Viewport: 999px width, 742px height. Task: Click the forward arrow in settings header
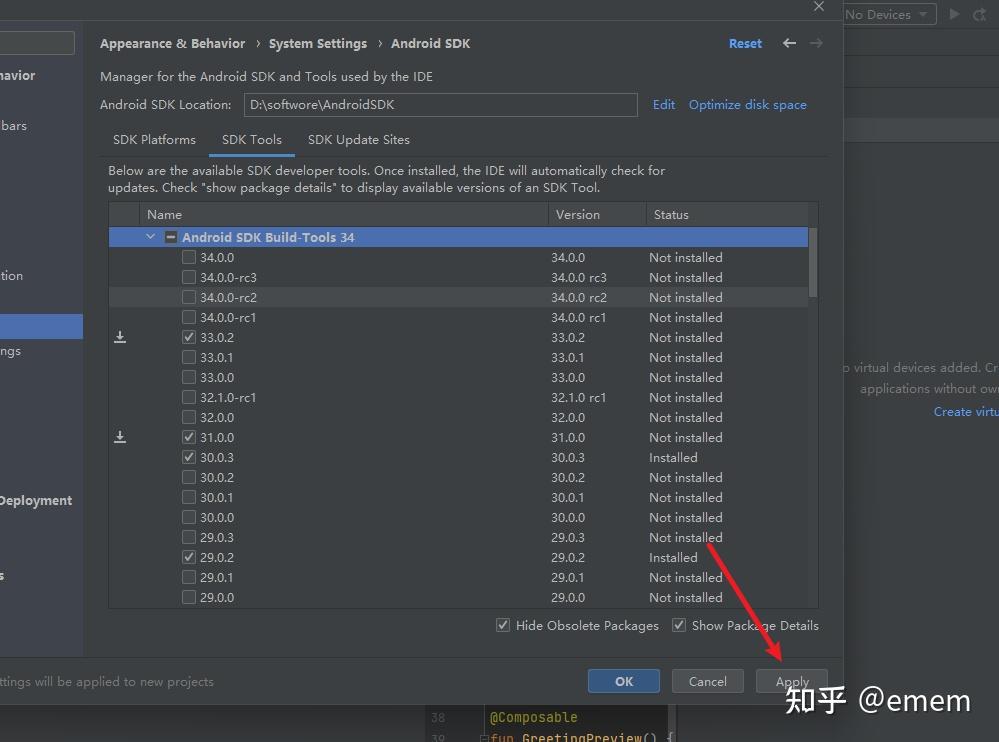coord(816,43)
